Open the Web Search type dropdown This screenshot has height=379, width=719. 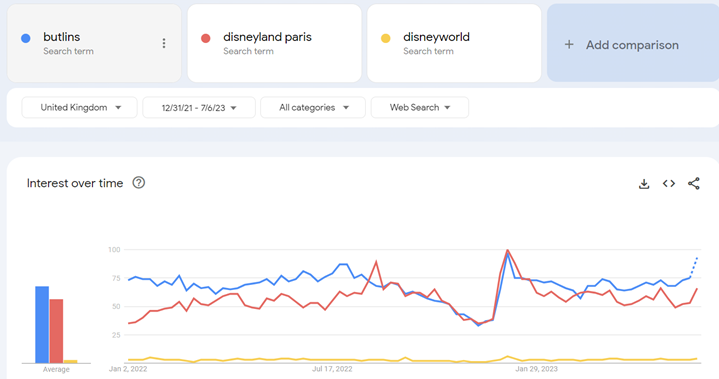(x=420, y=107)
